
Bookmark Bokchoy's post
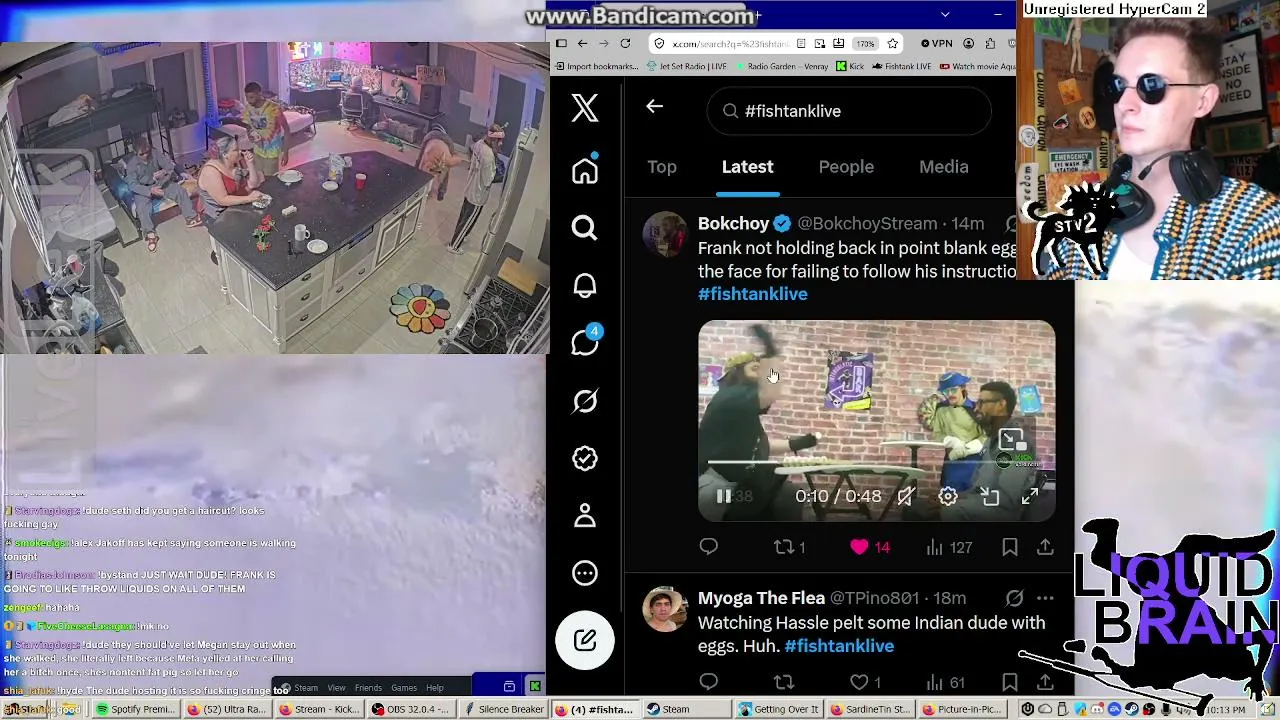click(1010, 547)
